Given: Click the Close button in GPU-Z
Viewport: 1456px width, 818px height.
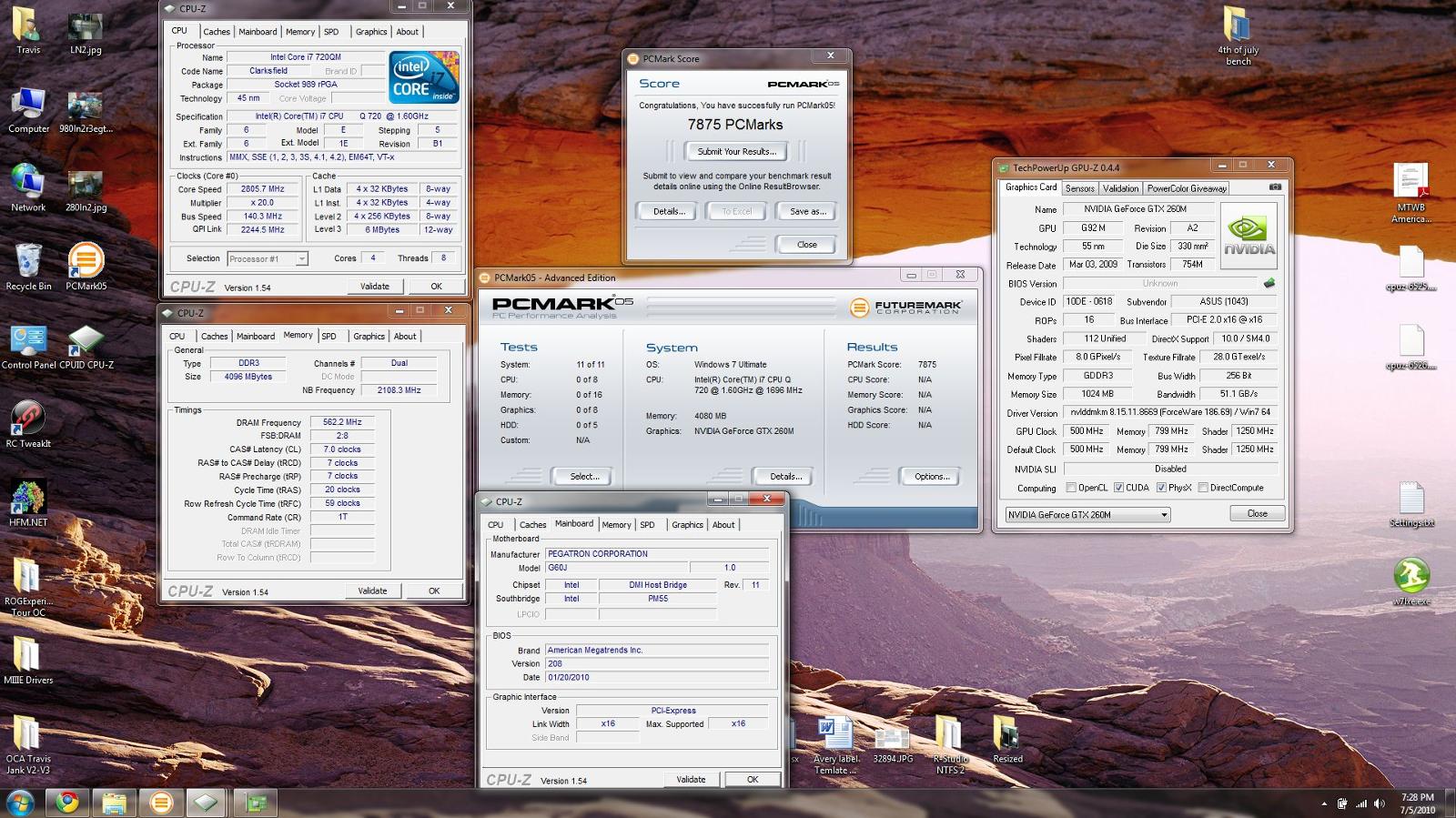Looking at the screenshot, I should [x=1257, y=514].
